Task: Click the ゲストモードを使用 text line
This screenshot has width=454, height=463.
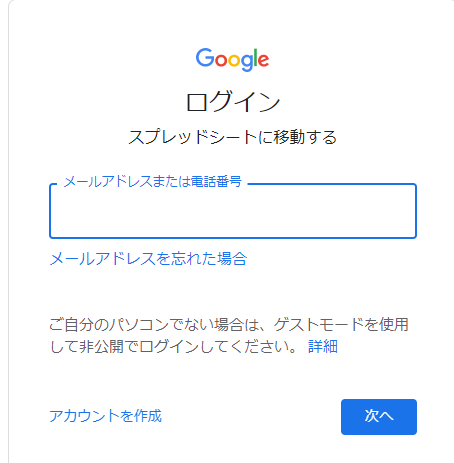Action: pos(341,324)
